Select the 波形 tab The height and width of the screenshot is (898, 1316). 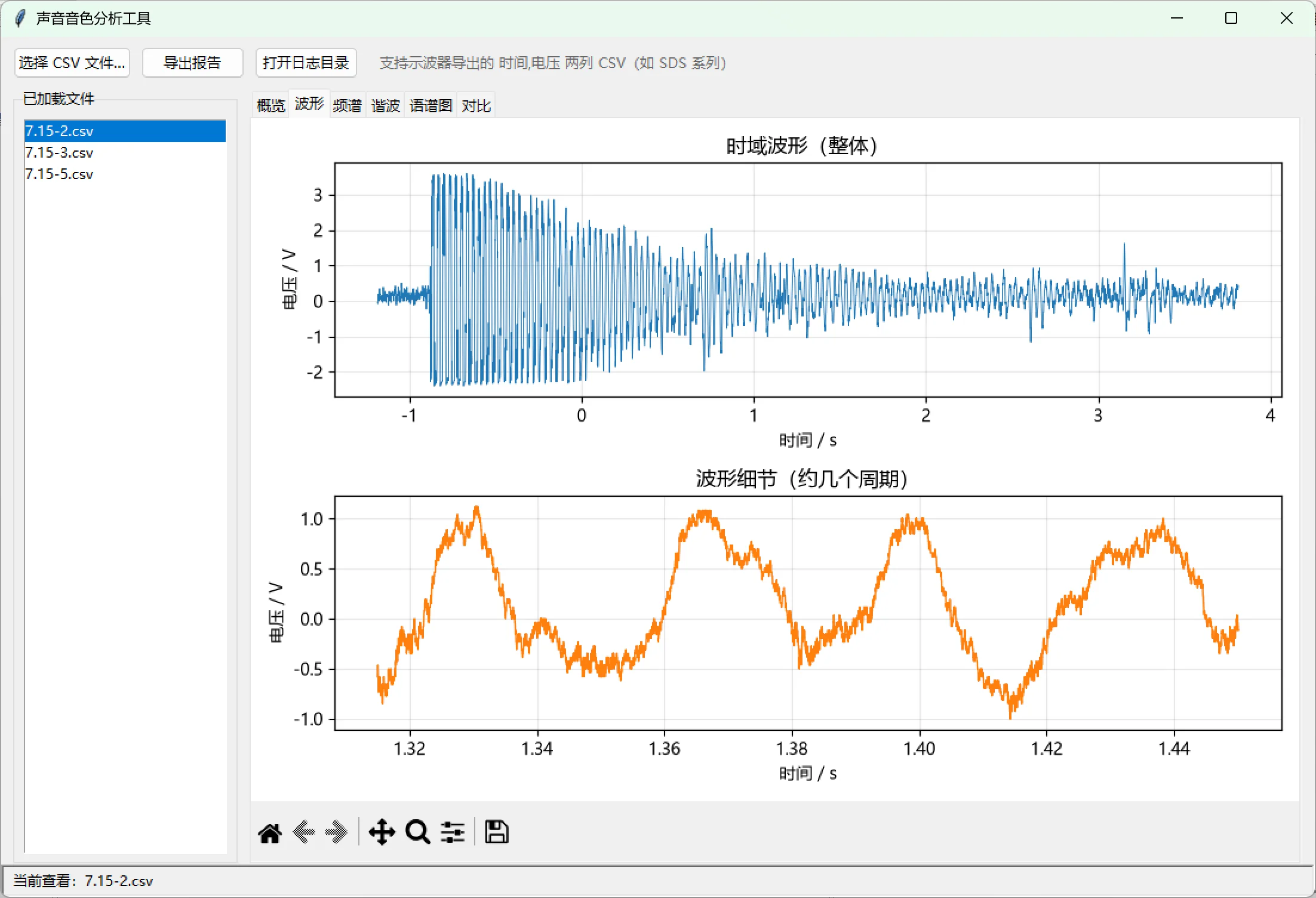pyautogui.click(x=309, y=104)
